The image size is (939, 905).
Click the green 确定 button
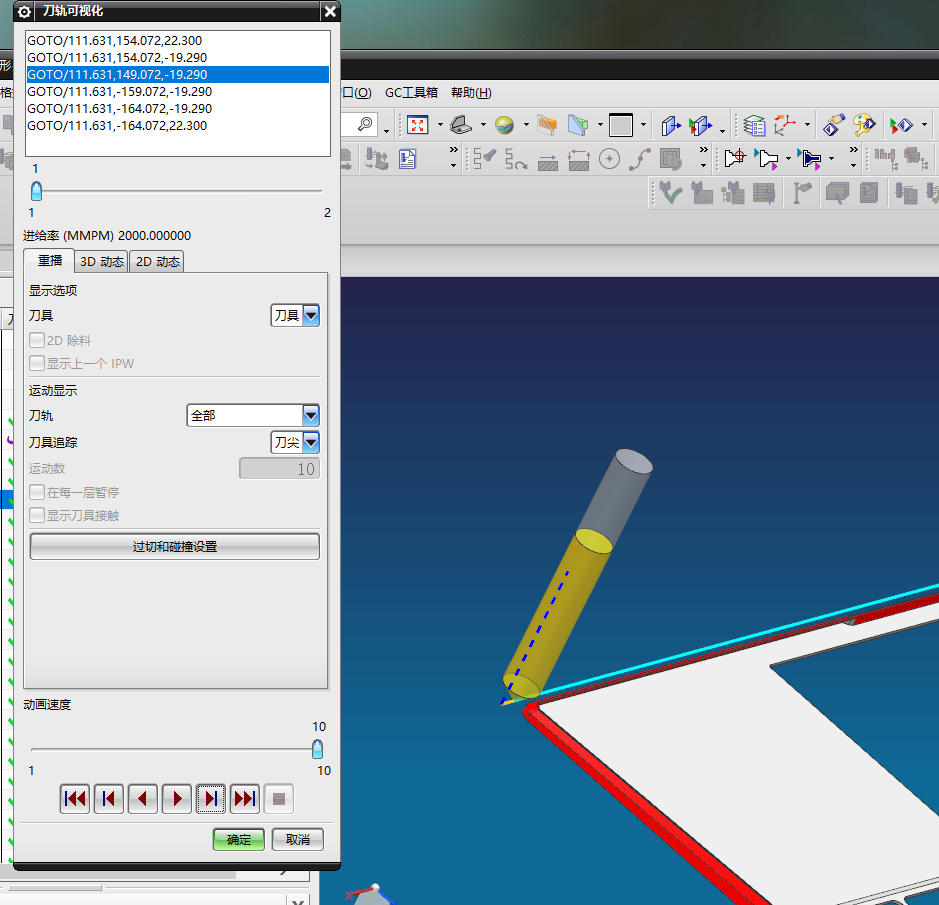(239, 839)
